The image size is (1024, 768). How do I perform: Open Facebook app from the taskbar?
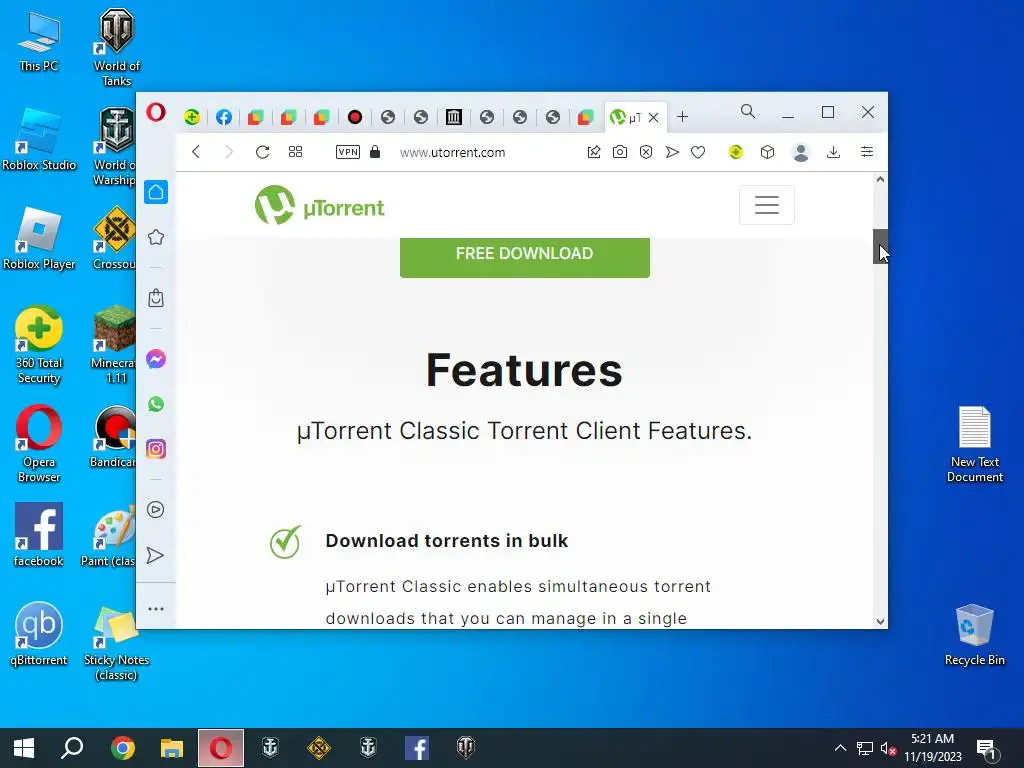(417, 748)
